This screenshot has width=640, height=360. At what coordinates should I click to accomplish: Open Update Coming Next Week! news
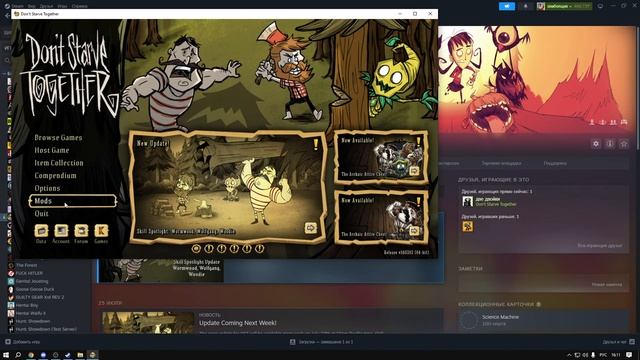pos(238,322)
